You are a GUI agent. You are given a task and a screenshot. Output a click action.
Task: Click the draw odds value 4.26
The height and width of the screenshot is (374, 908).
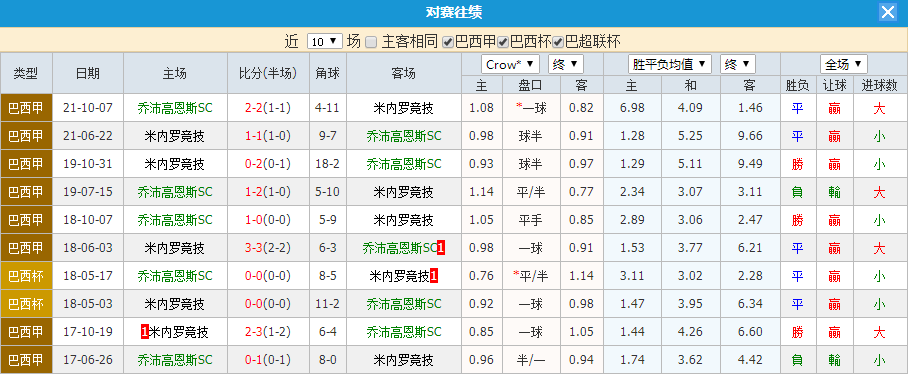[x=690, y=332]
